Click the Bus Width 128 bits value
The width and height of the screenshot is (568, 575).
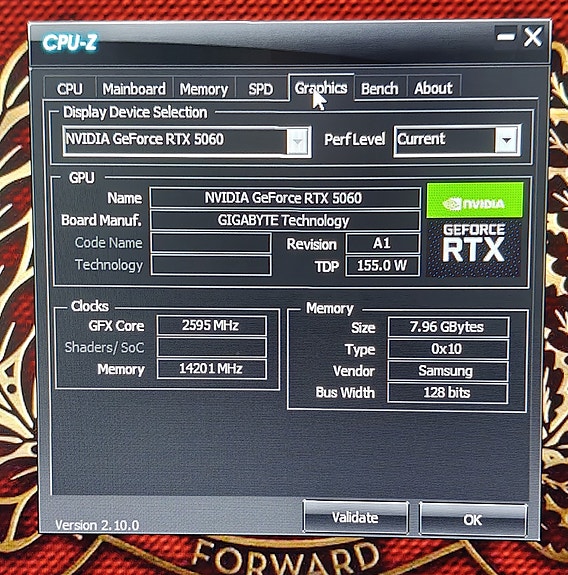pyautogui.click(x=448, y=393)
